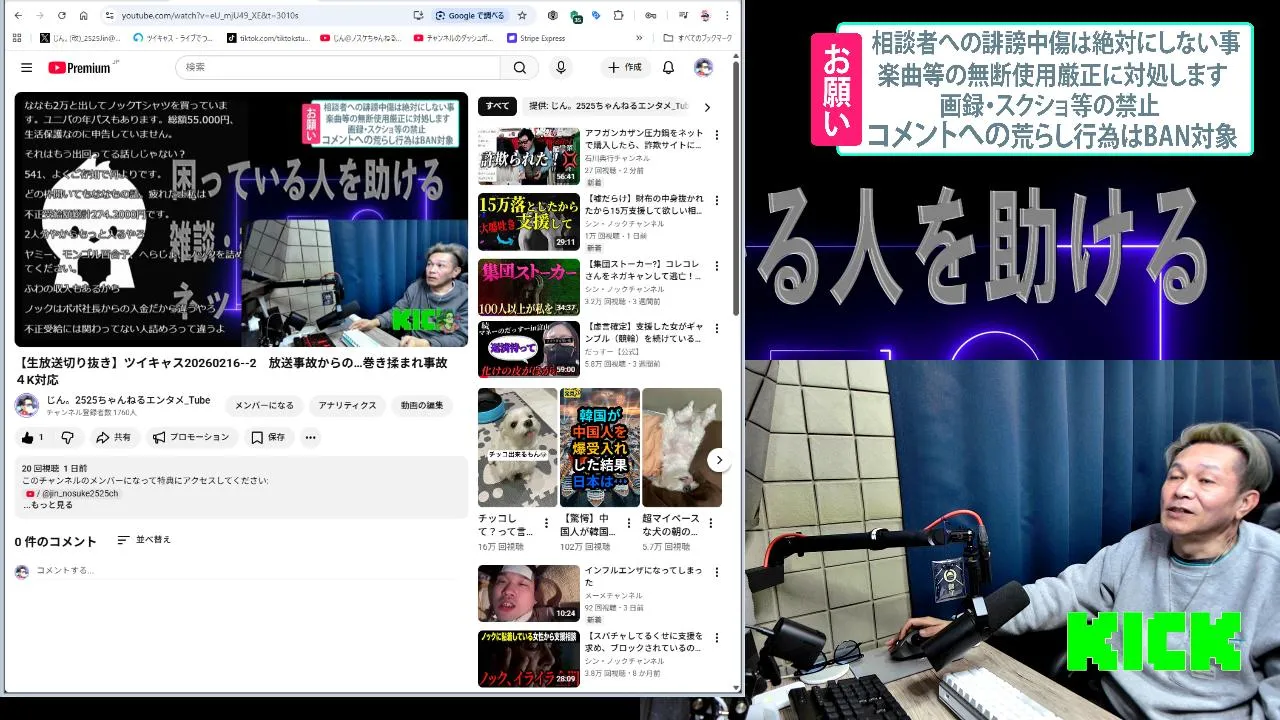Expand description with ...もっと見る
Viewport: 1280px width, 720px height.
coord(48,505)
